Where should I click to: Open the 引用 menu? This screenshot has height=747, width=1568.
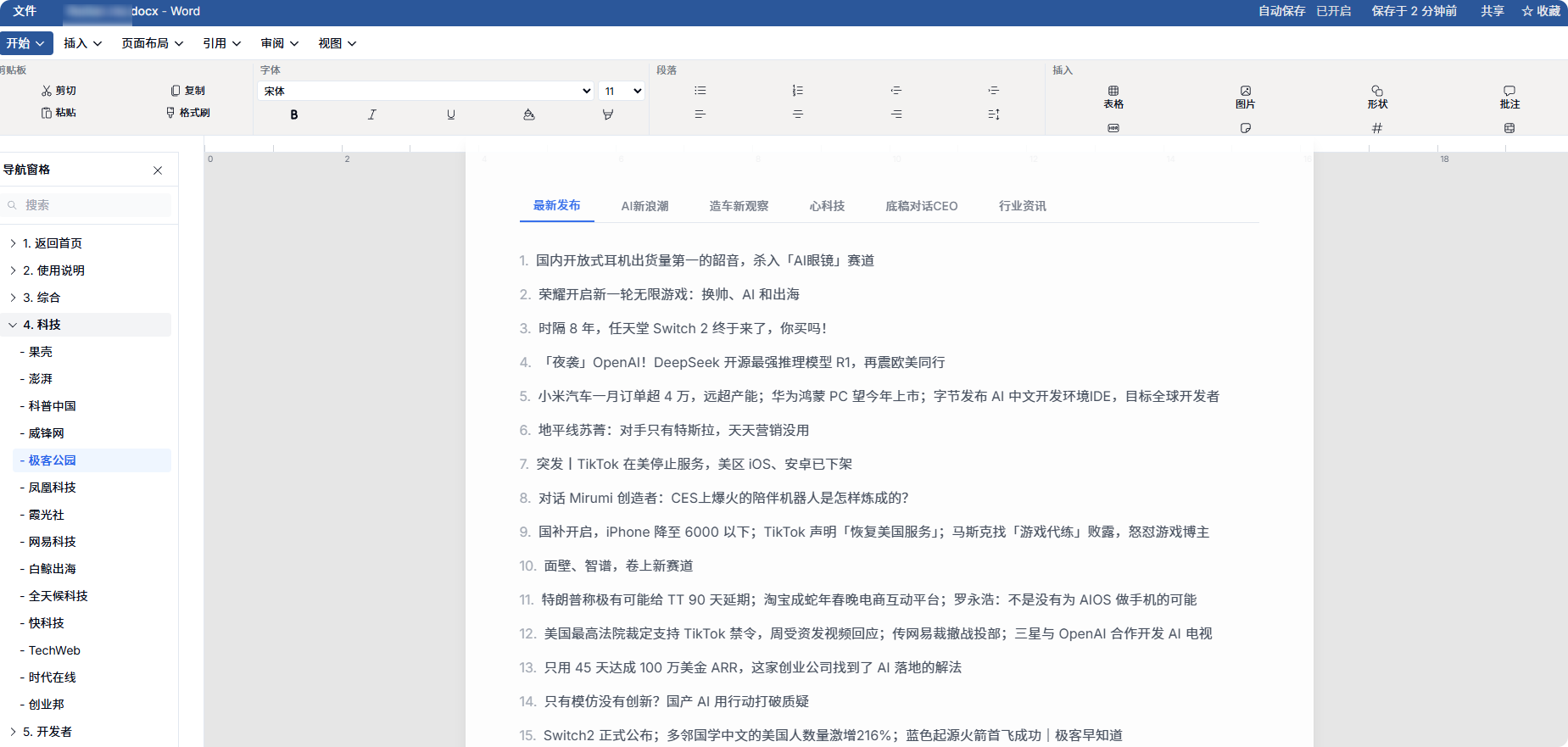pyautogui.click(x=222, y=43)
